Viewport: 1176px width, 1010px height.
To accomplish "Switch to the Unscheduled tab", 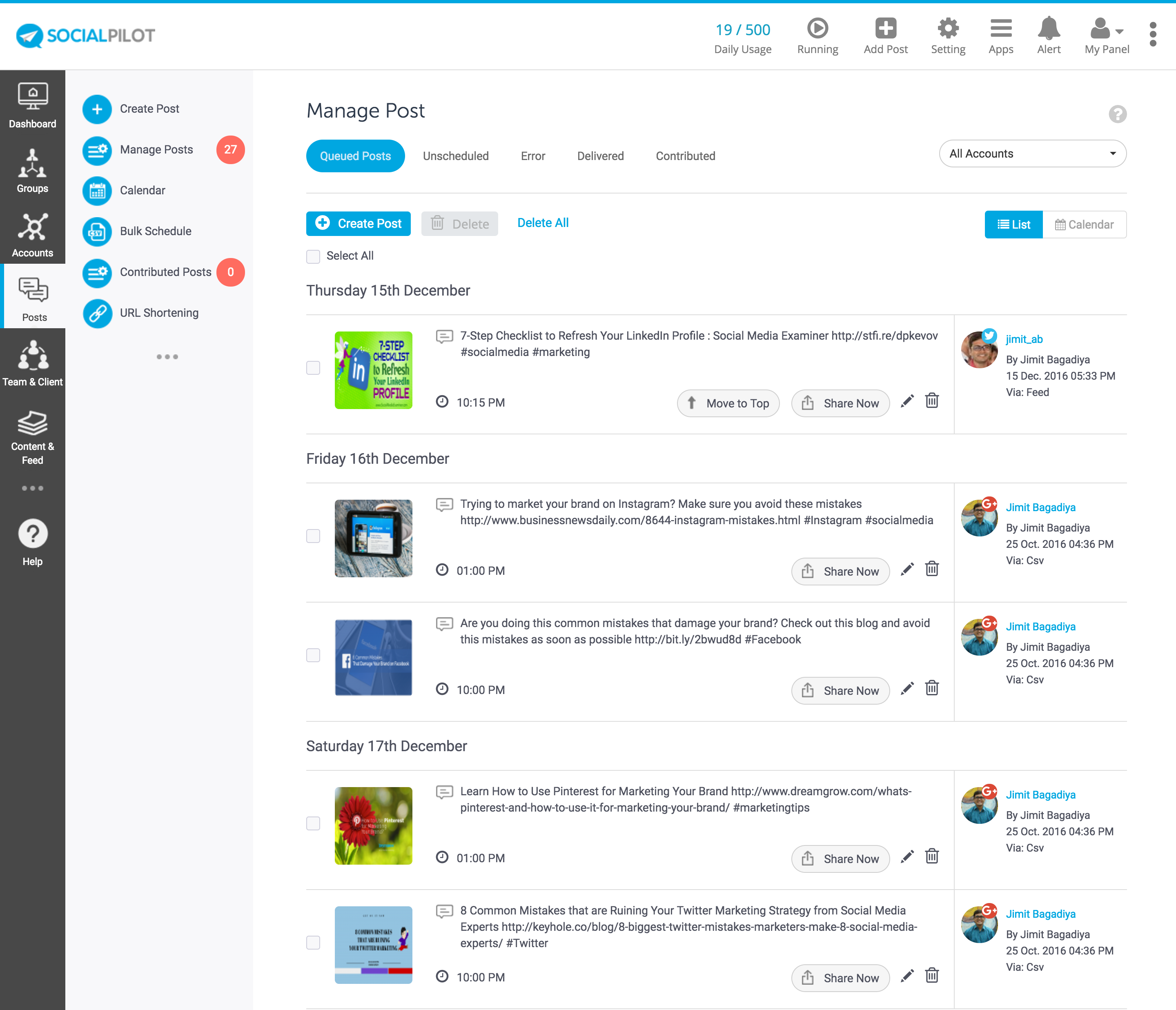I will [455, 156].
